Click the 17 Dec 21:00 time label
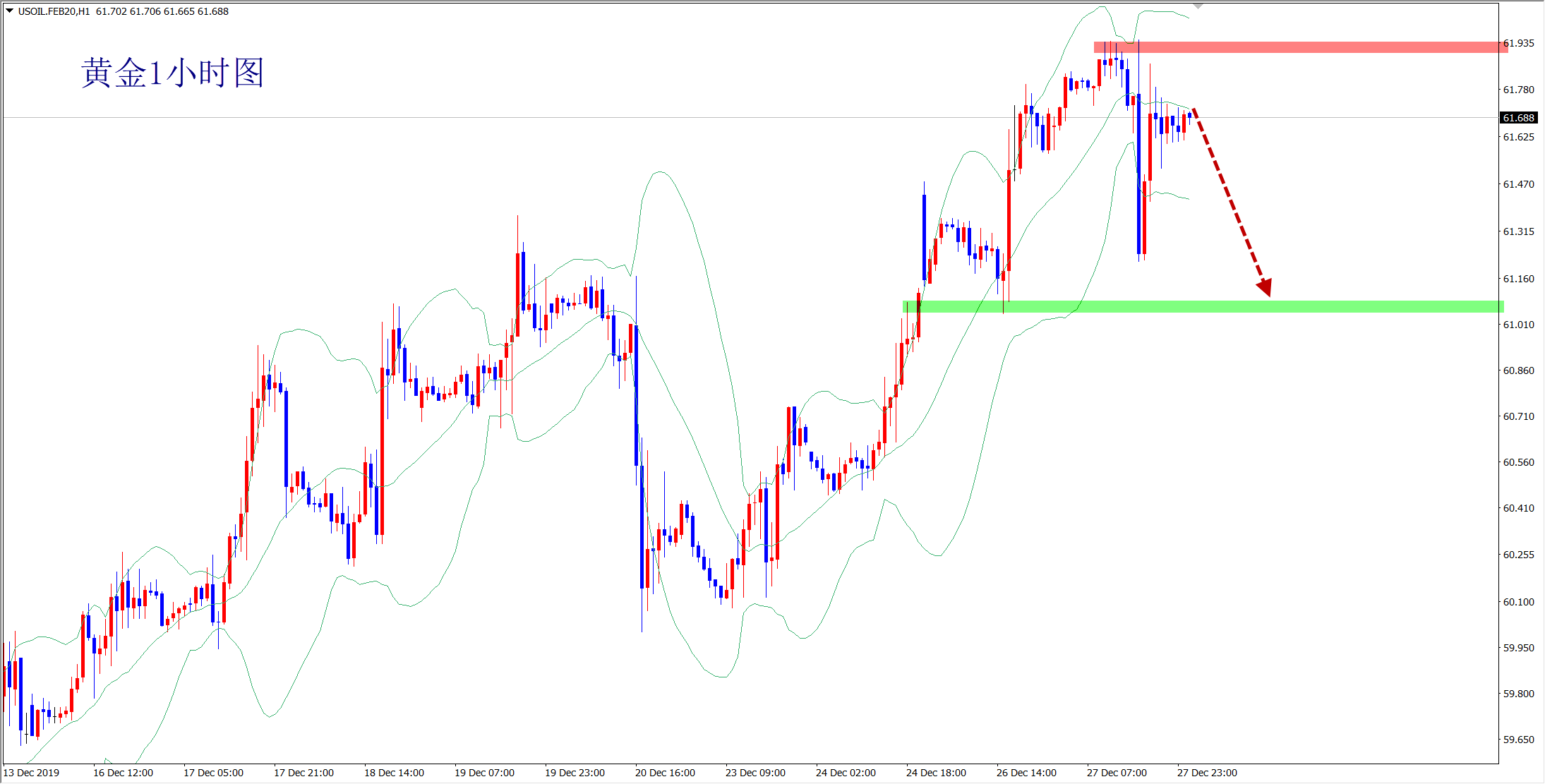1545x784 pixels. [x=303, y=773]
